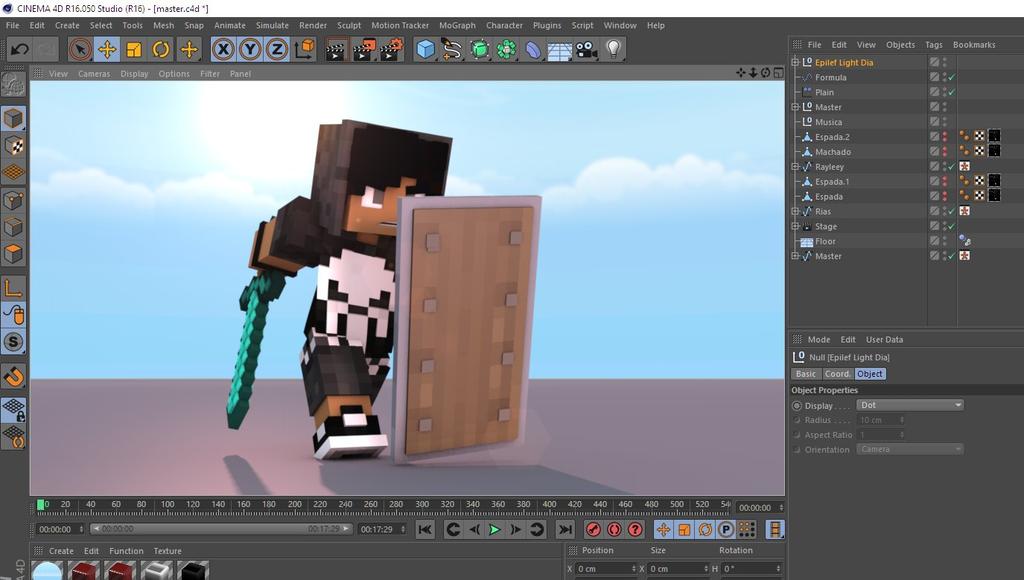Select the black material swatch
Image resolution: width=1024 pixels, height=580 pixels.
pos(193,571)
